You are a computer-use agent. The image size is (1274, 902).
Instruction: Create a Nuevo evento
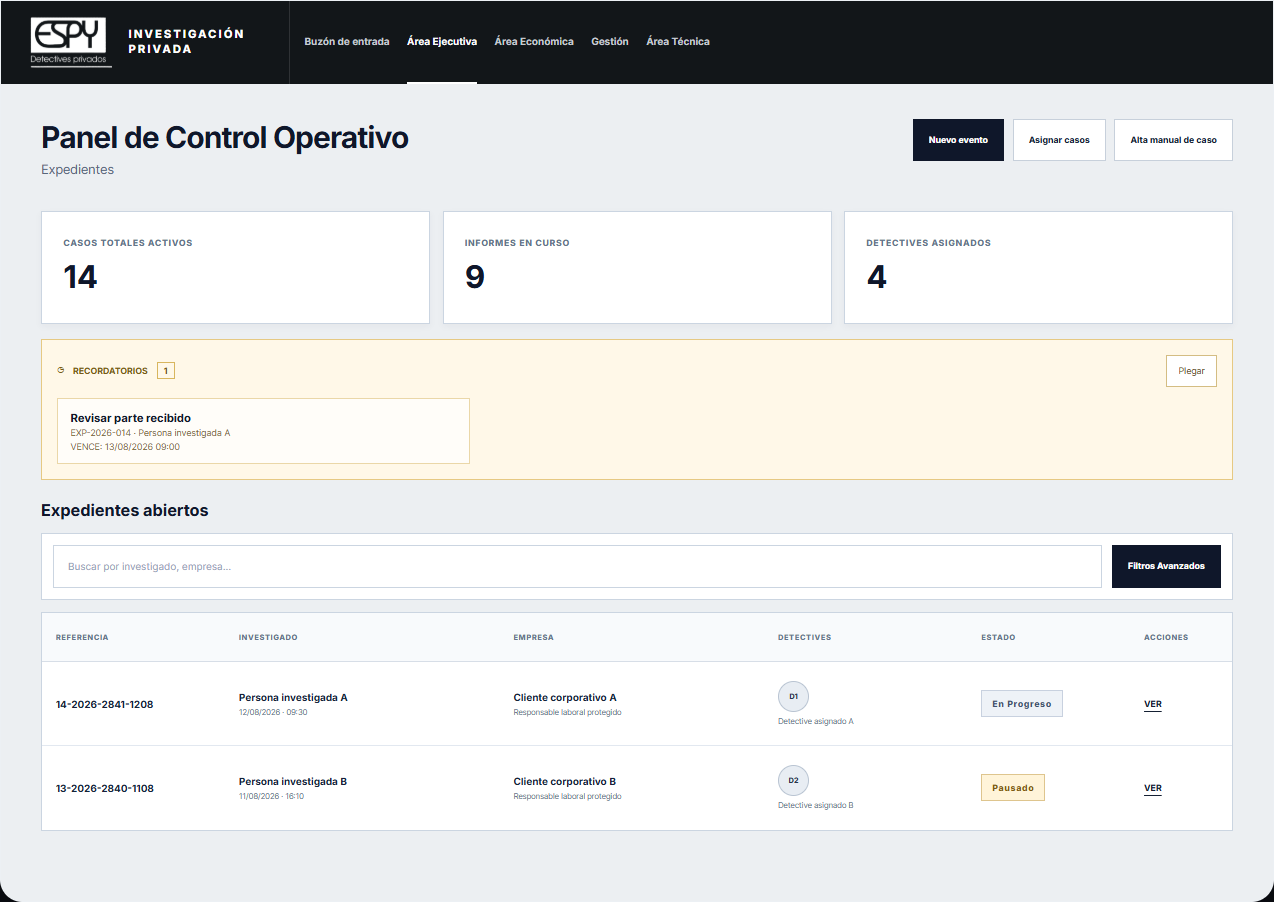[958, 140]
